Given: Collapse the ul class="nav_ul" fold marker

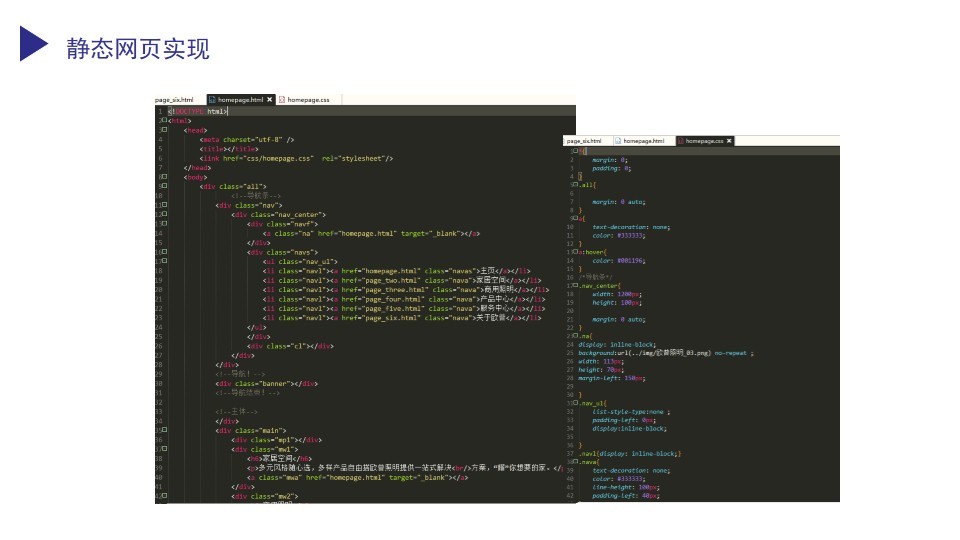Looking at the screenshot, I should click(164, 261).
